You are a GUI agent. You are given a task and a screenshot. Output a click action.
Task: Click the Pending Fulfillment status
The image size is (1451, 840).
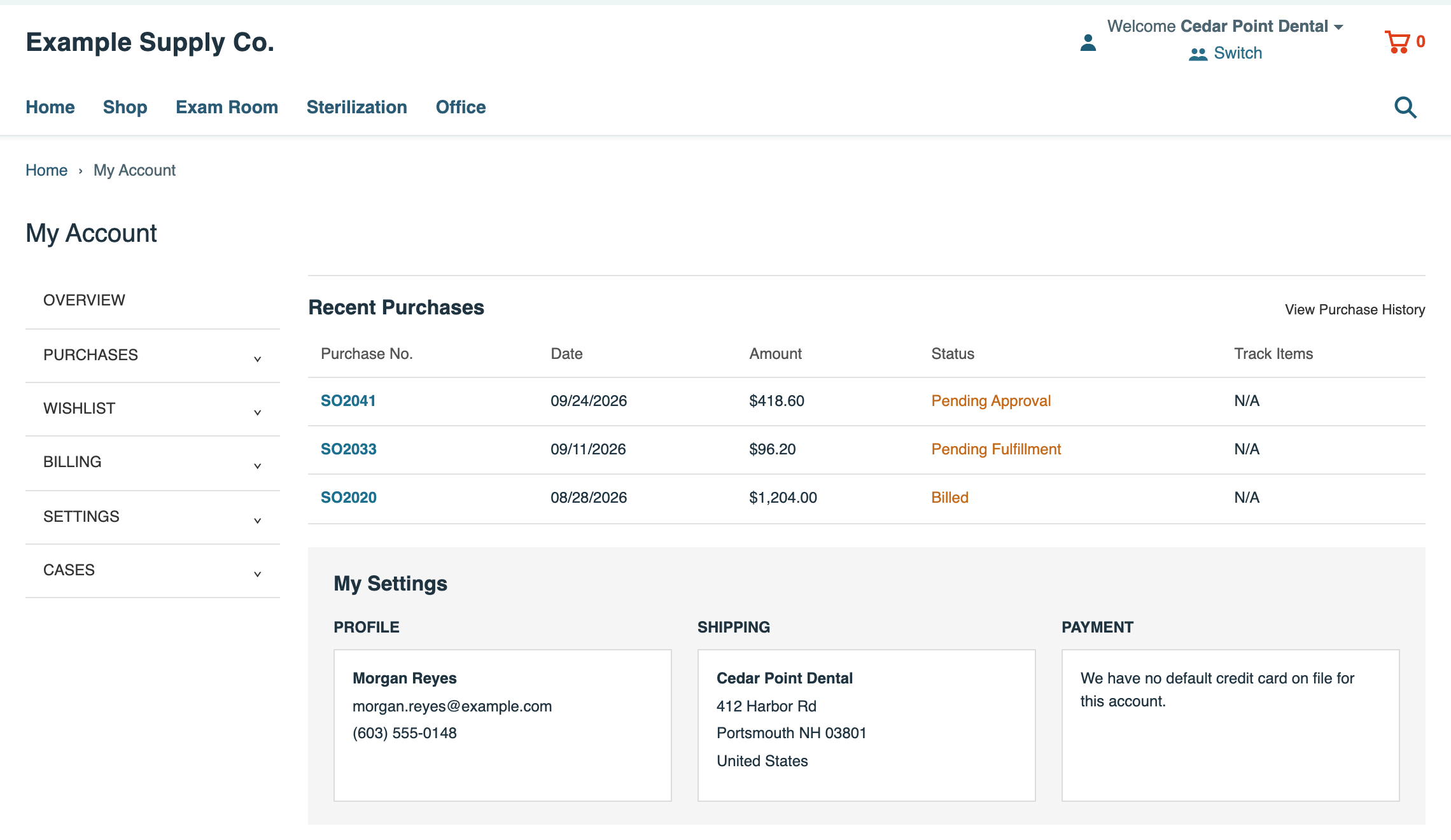coord(996,449)
